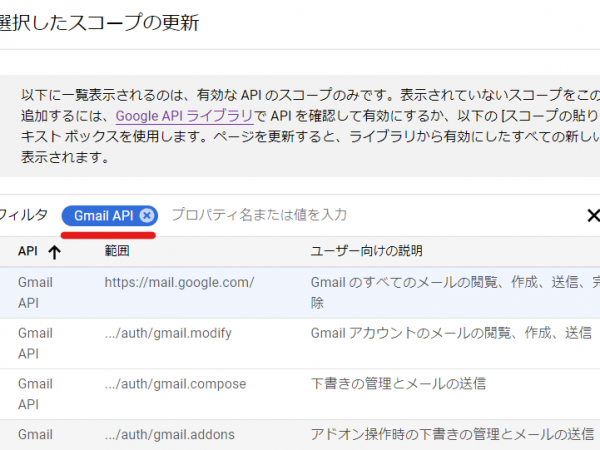
Task: Click Gmail API cell in gmail.compose row
Action: [x=35, y=394]
